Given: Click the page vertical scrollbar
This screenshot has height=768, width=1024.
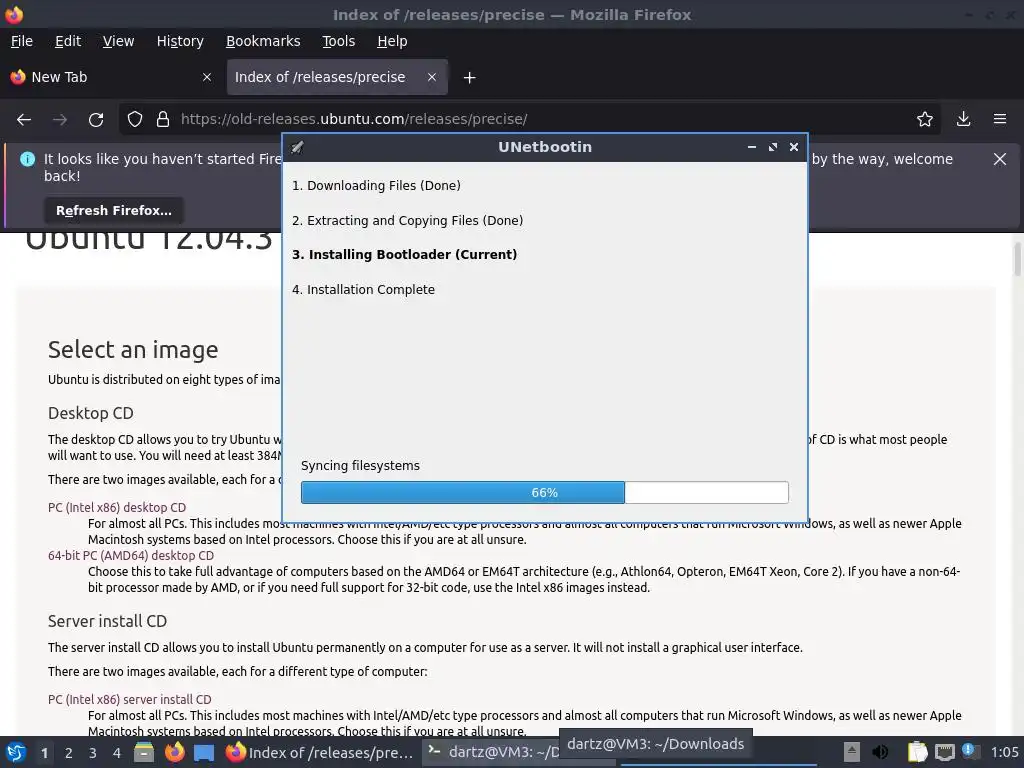Looking at the screenshot, I should 1017,260.
